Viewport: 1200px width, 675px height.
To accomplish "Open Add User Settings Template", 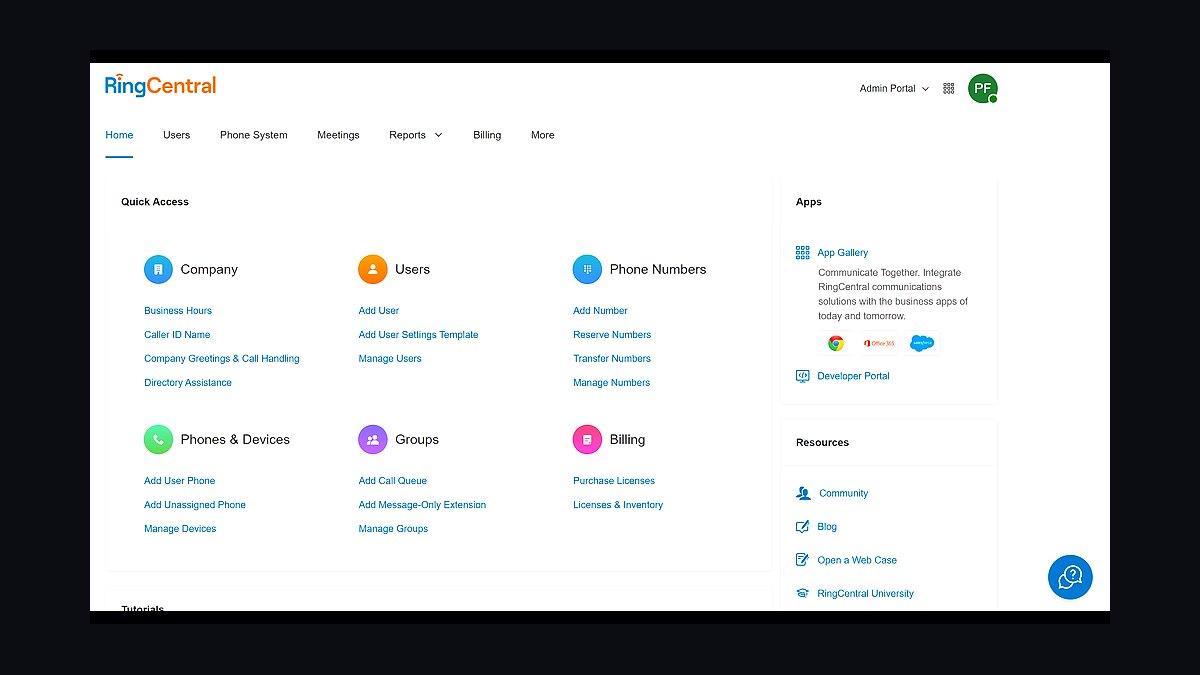I will (418, 335).
